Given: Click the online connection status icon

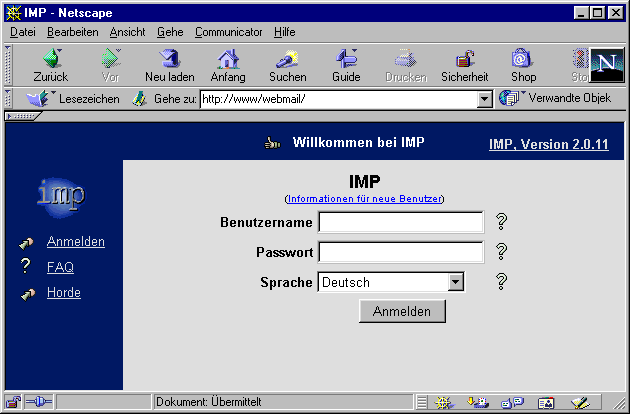Looking at the screenshot, I should pos(39,402).
